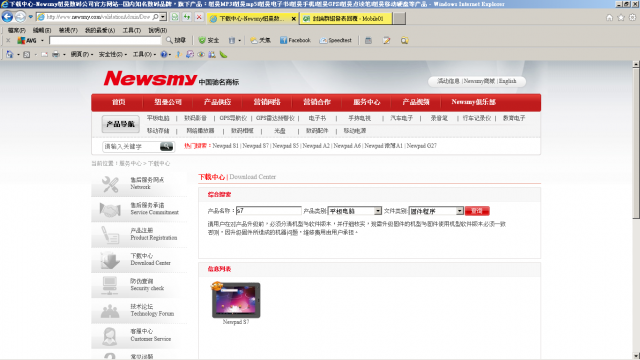
Task: Open the Favorites star icon
Action: tap(621, 18)
